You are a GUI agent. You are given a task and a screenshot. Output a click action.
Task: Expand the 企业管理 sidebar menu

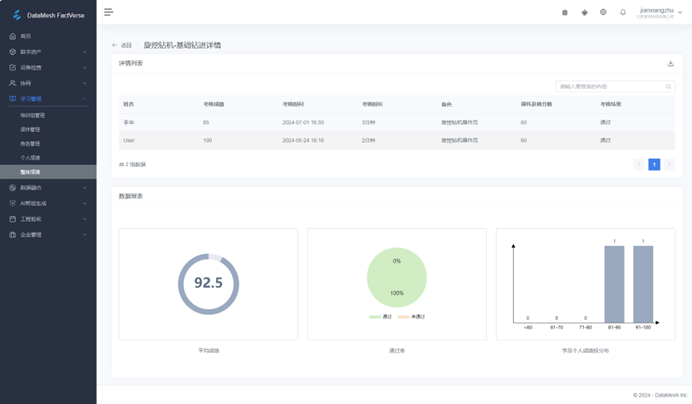(x=48, y=235)
